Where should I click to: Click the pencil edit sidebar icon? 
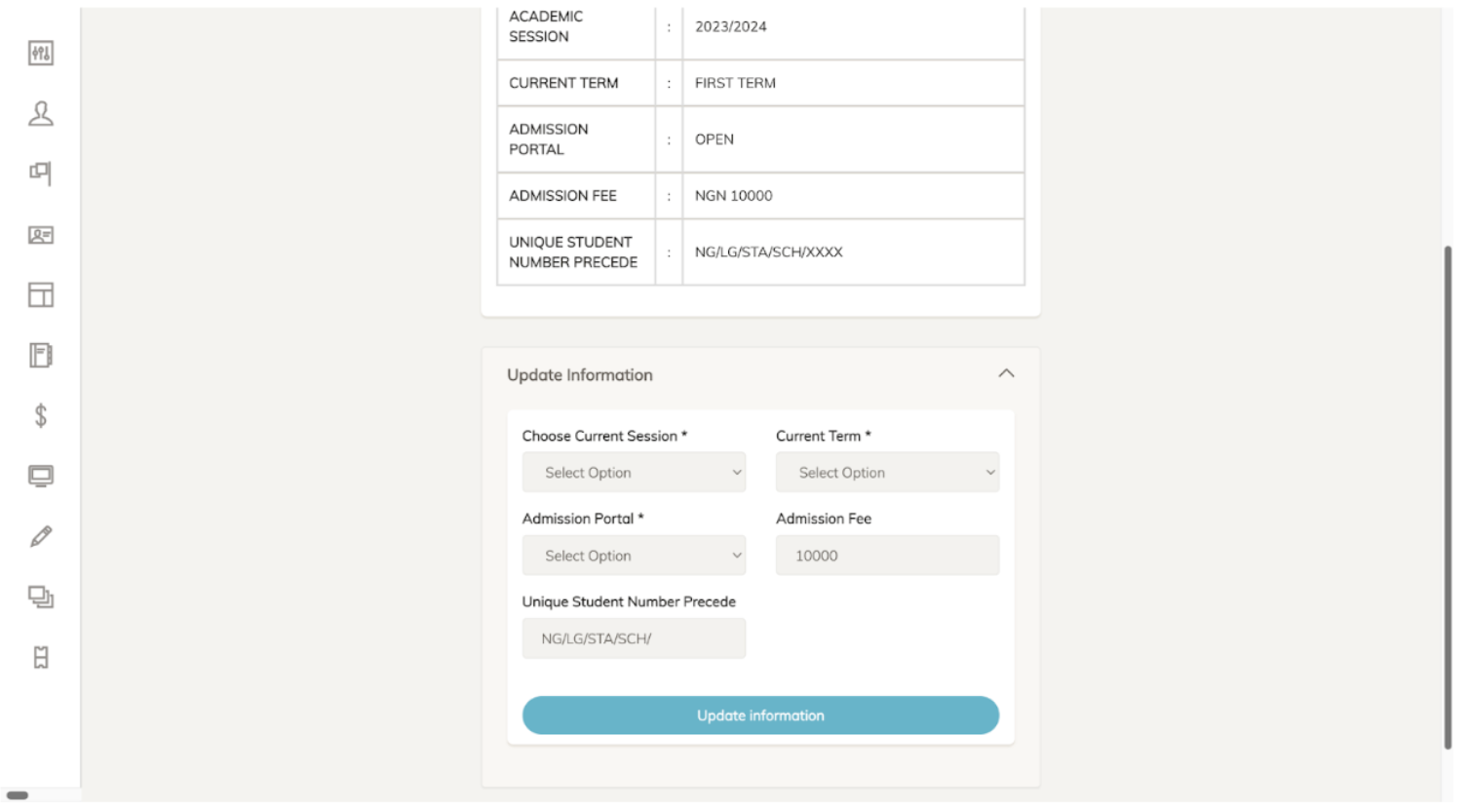[41, 537]
